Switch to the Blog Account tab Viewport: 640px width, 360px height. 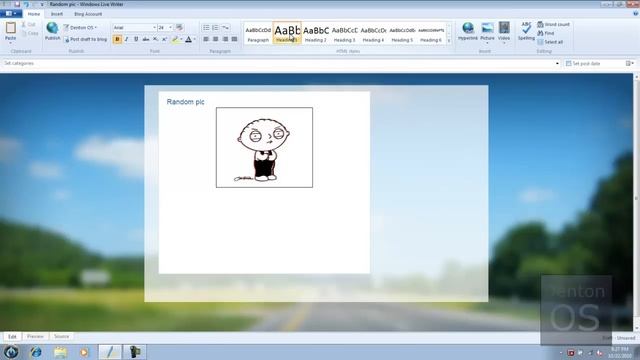pyautogui.click(x=88, y=14)
